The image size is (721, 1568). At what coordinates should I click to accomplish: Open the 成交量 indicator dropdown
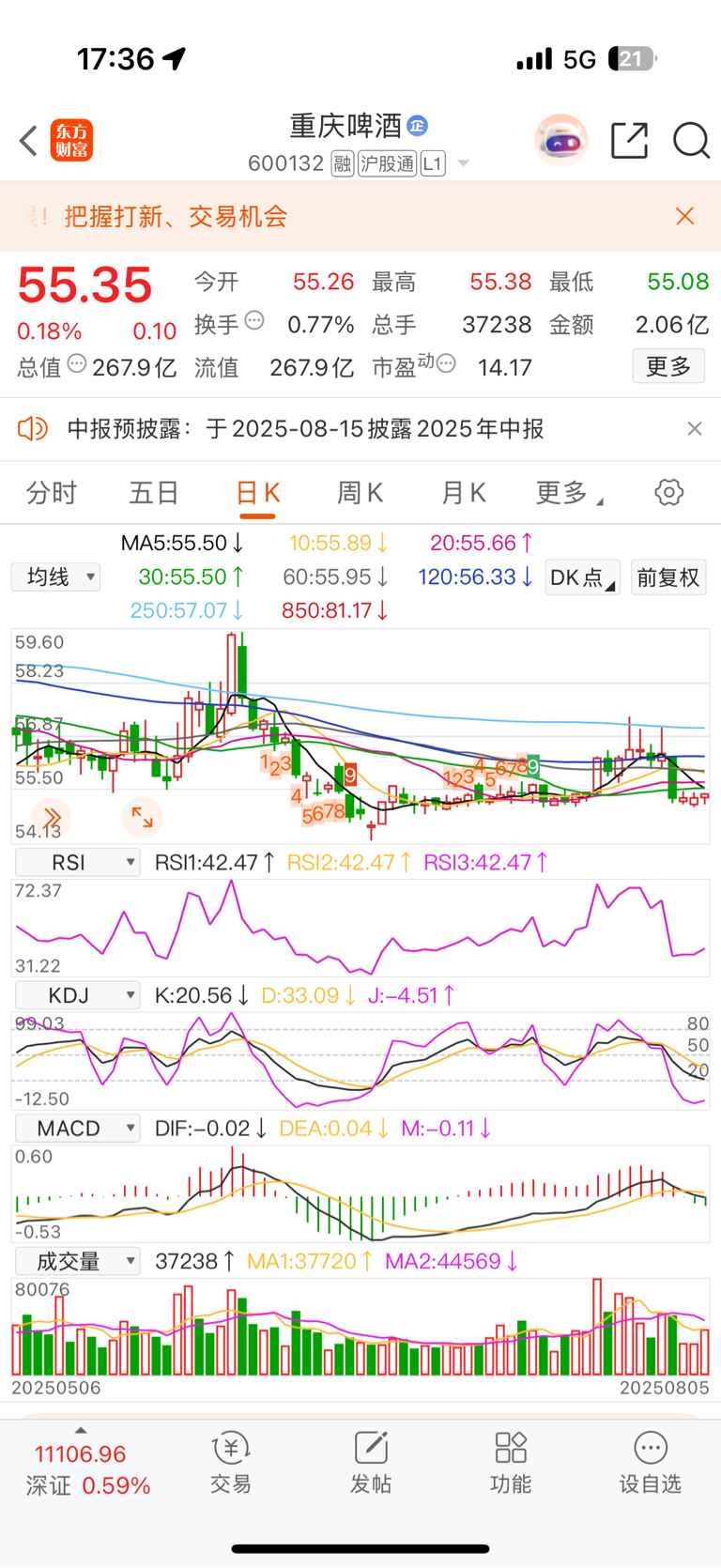(x=77, y=1261)
